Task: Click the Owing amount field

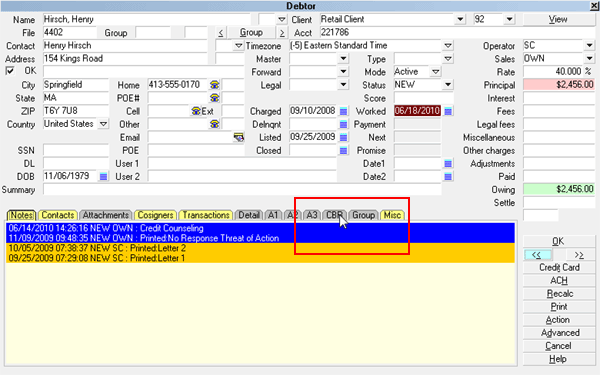Action: [559, 189]
